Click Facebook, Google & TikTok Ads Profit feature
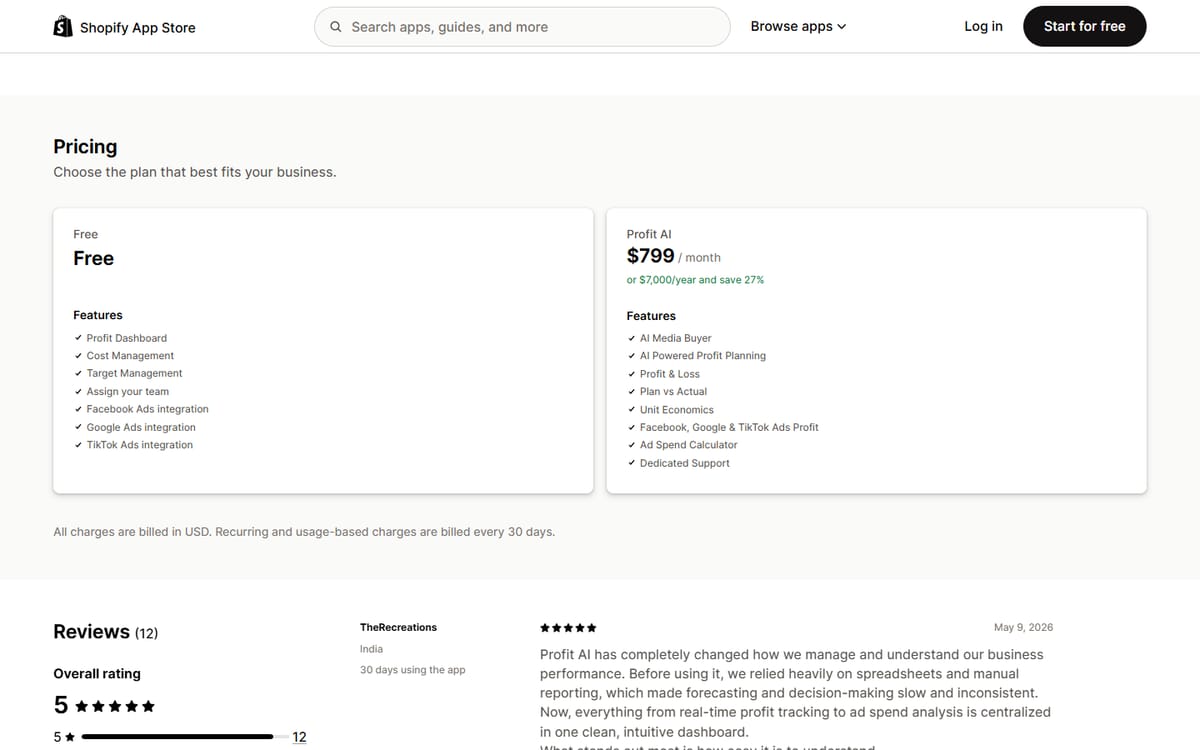Screen dimensions: 1200x750 pos(728,427)
